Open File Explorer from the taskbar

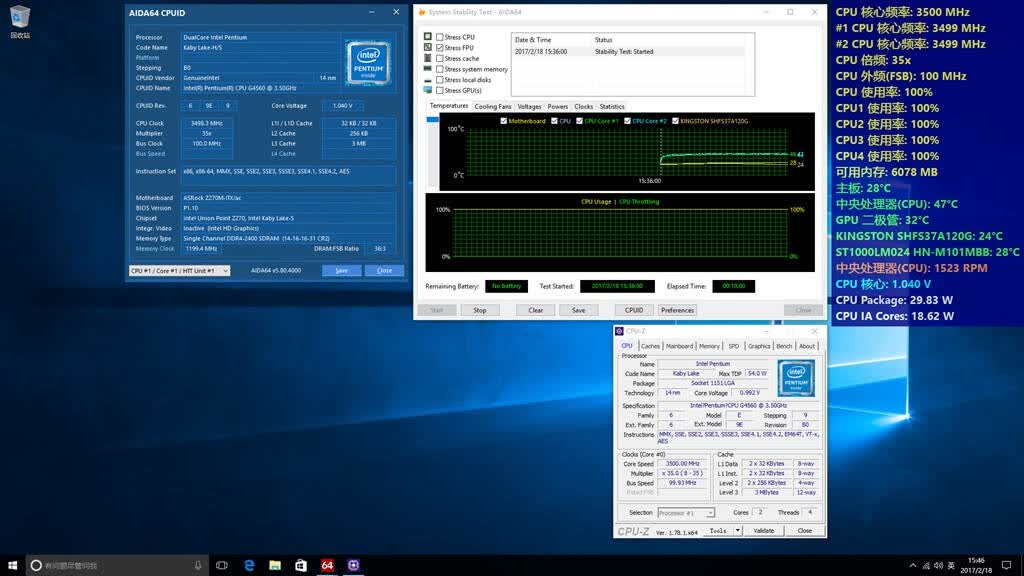[x=275, y=565]
